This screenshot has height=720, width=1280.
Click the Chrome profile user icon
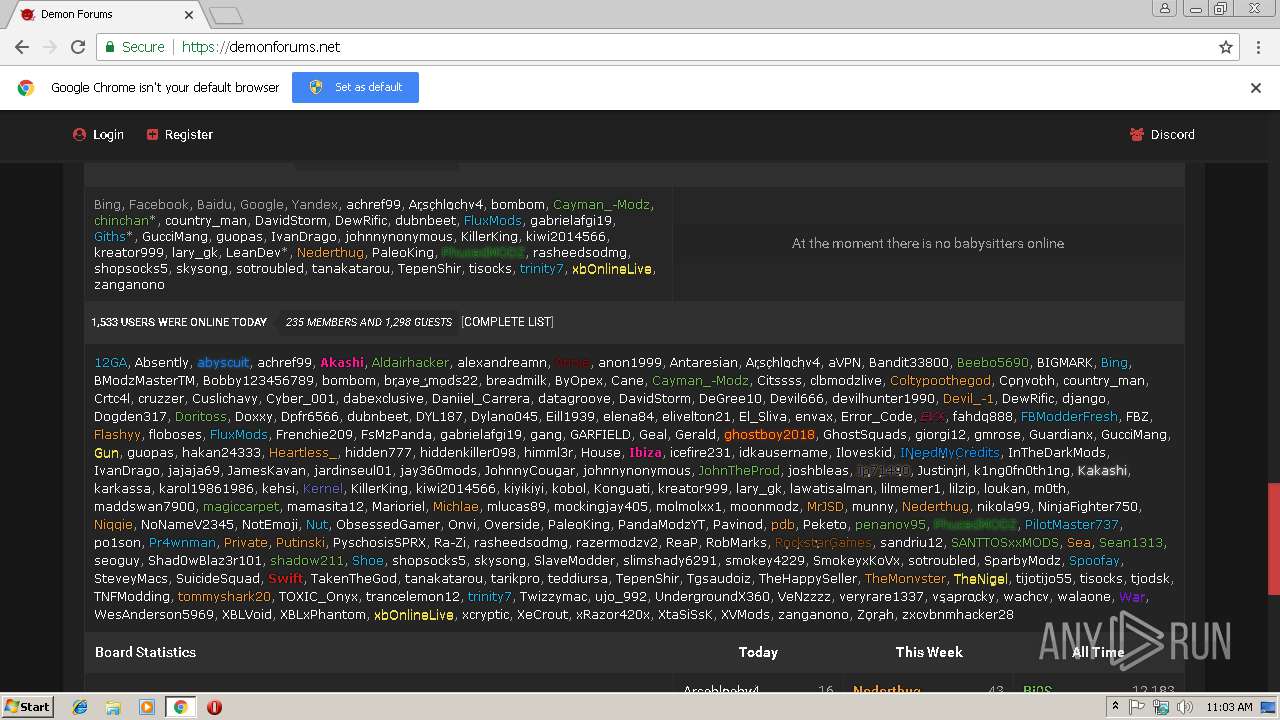tap(1164, 9)
